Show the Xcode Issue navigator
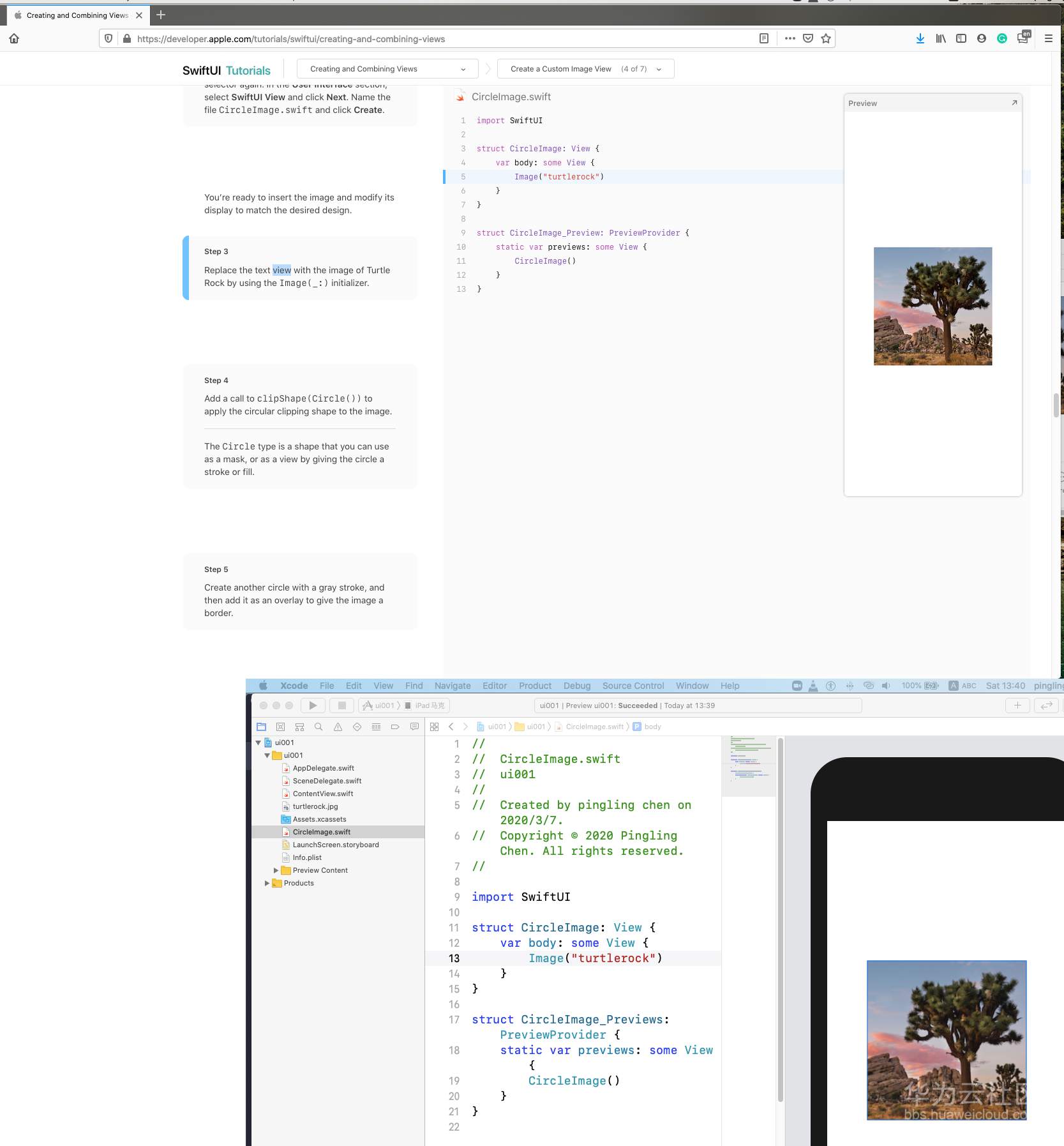The height and width of the screenshot is (1146, 1064). pos(338,727)
